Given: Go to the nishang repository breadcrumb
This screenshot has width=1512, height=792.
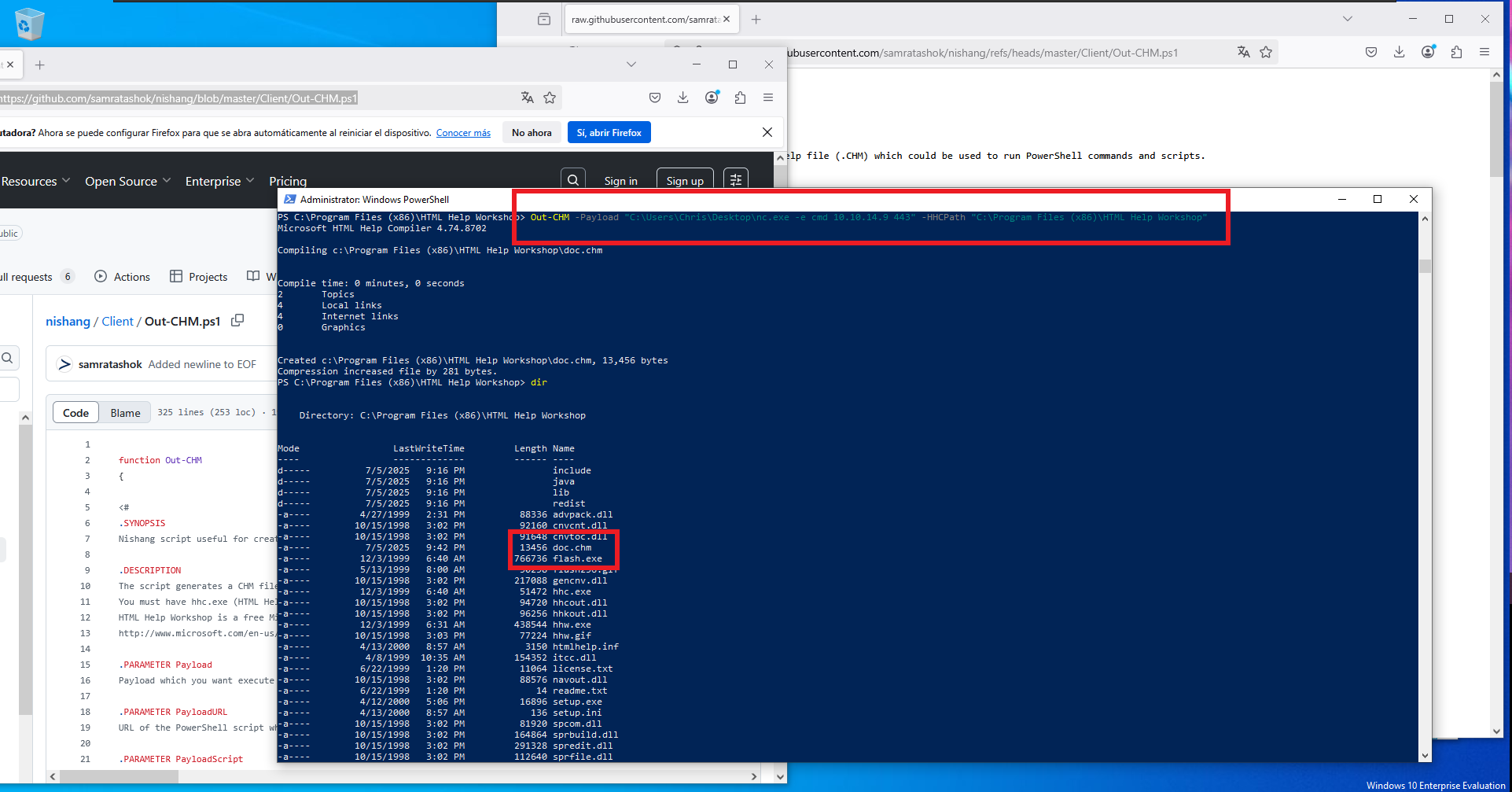Looking at the screenshot, I should coord(68,321).
